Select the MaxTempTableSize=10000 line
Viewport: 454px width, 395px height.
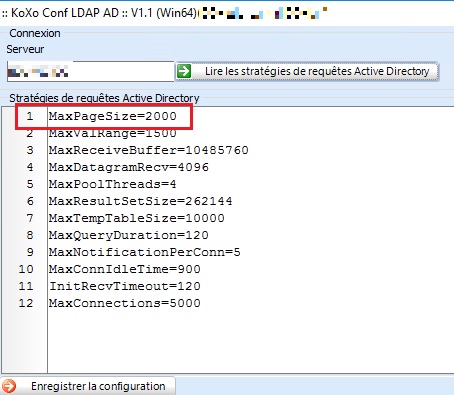[137, 218]
